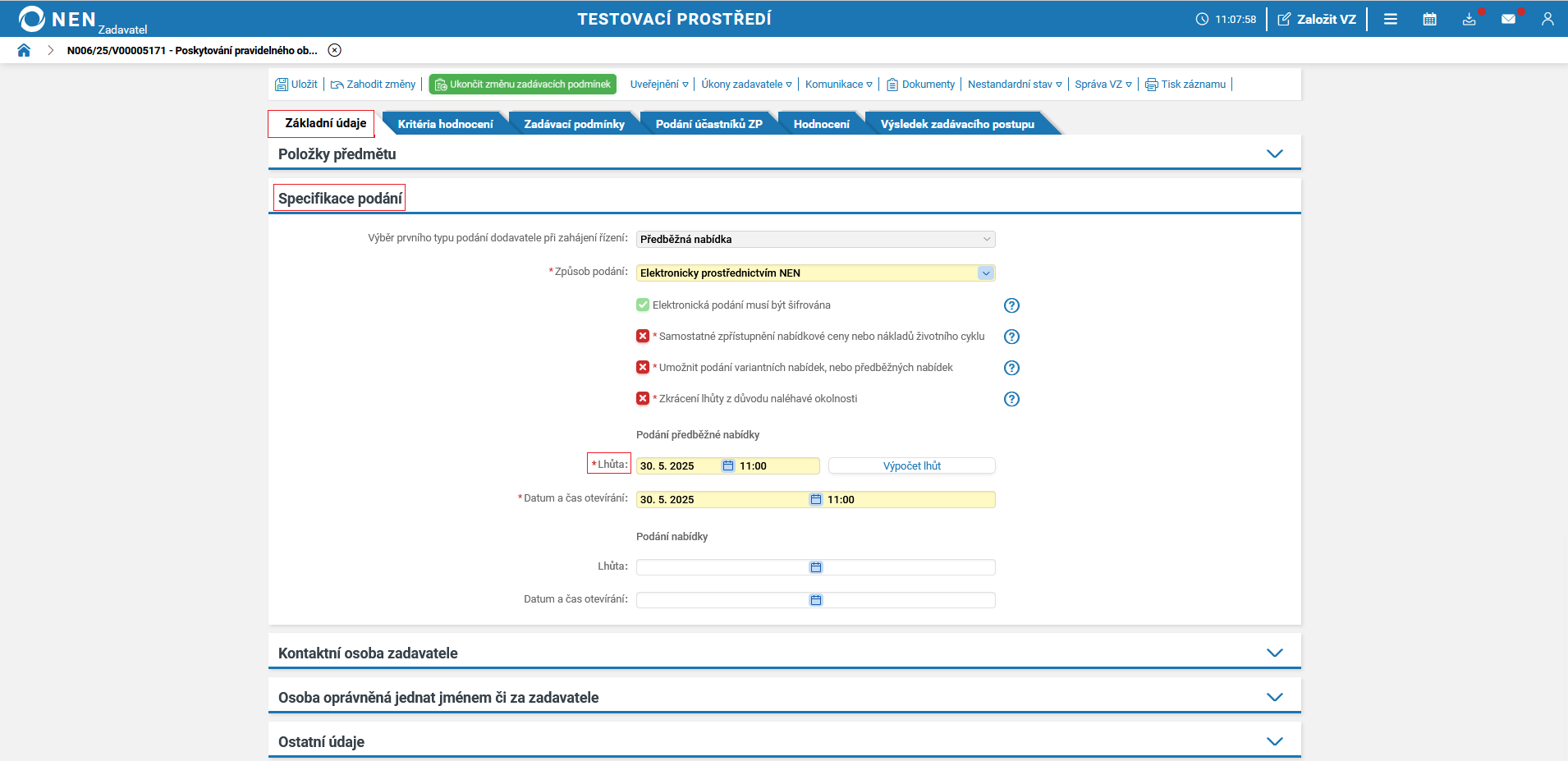1568x761 pixels.
Task: Open the Způsob podání dropdown
Action: [815, 273]
